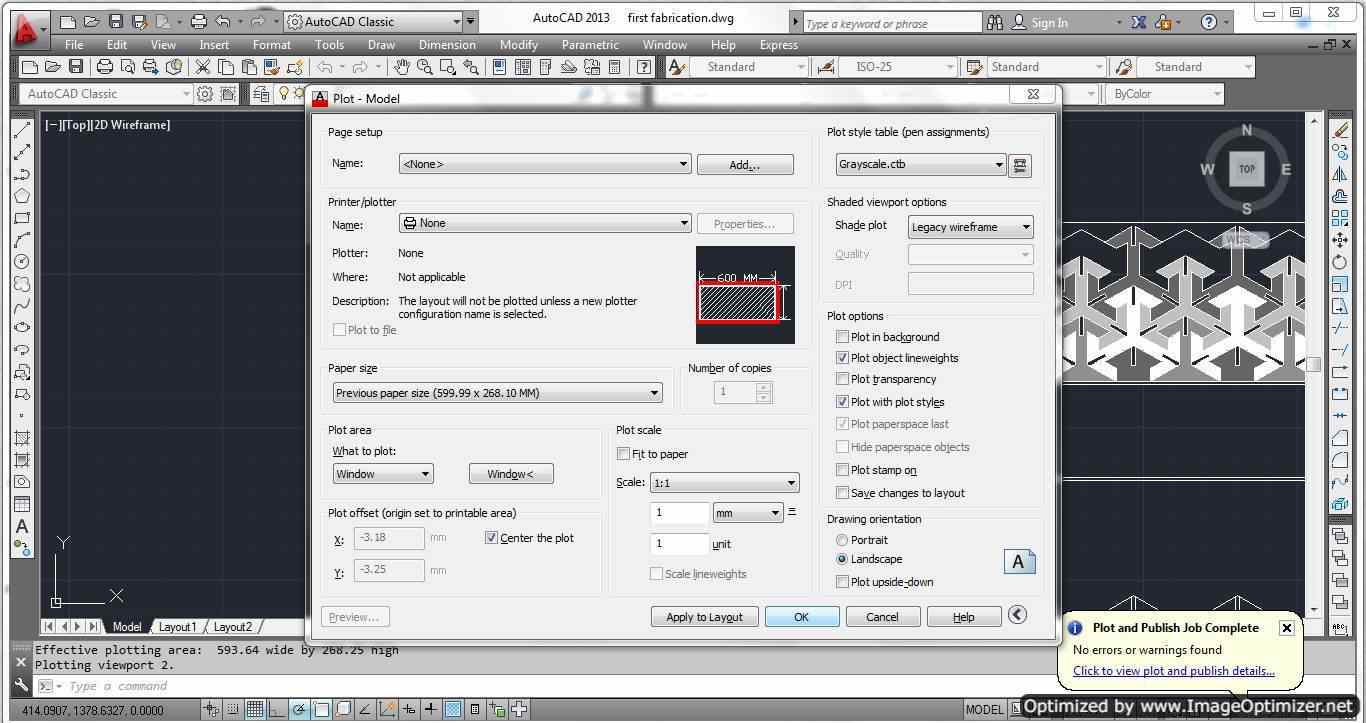Open the File menu
1366x723 pixels.
tap(74, 45)
